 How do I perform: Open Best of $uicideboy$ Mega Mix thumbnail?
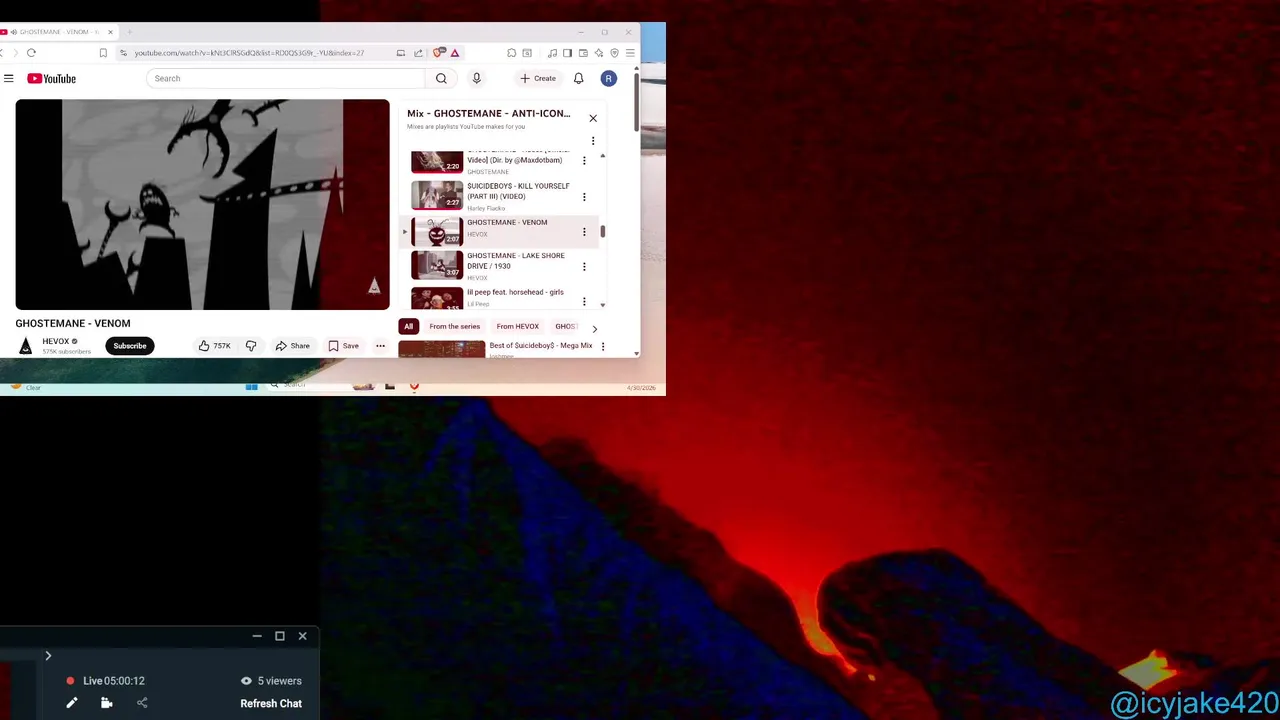point(441,349)
